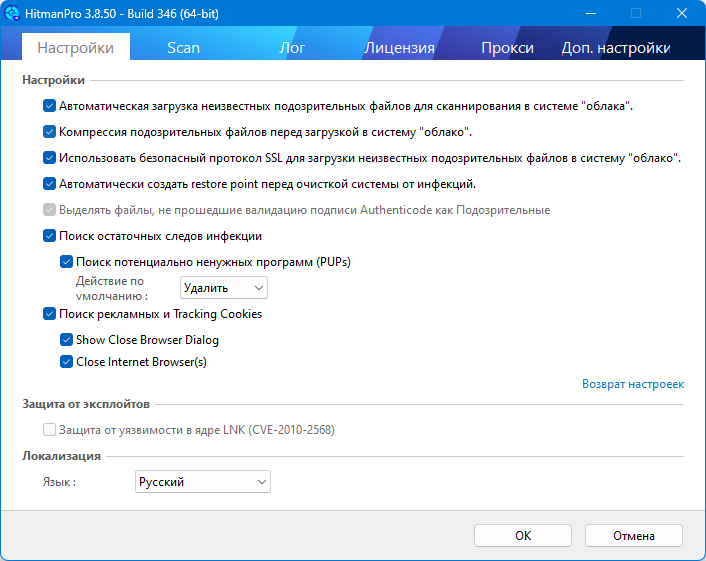Image resolution: width=706 pixels, height=561 pixels.
Task: Open the Язык language dropdown
Action: coord(203,482)
